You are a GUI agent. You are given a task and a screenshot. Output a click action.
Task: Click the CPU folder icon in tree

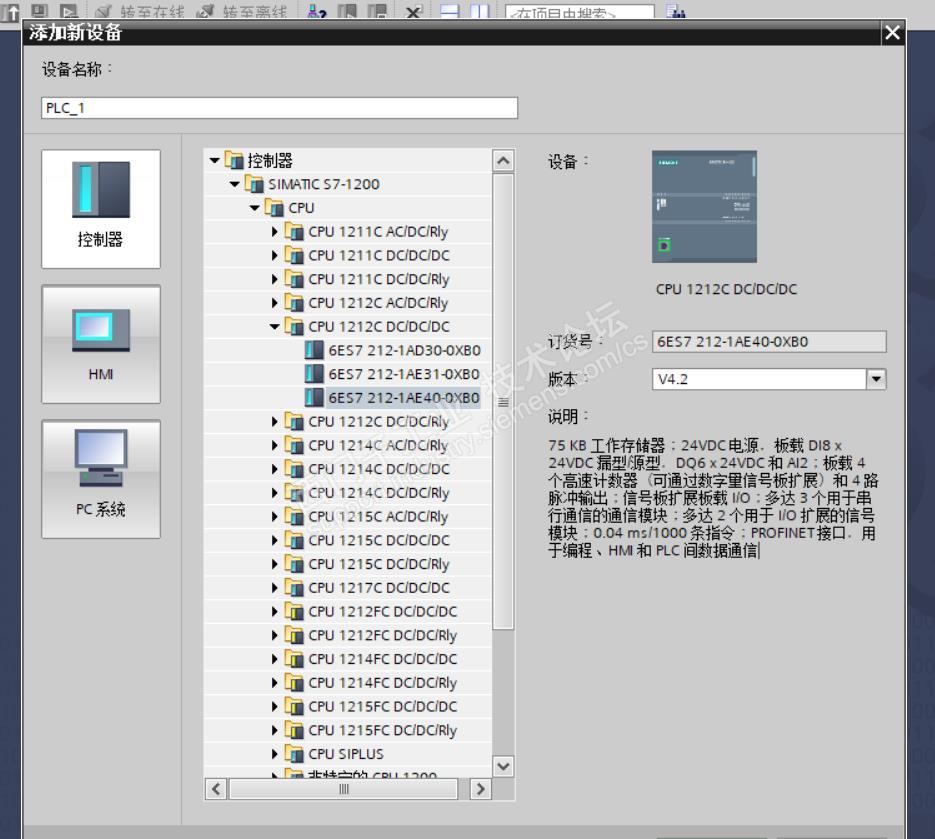[x=274, y=208]
